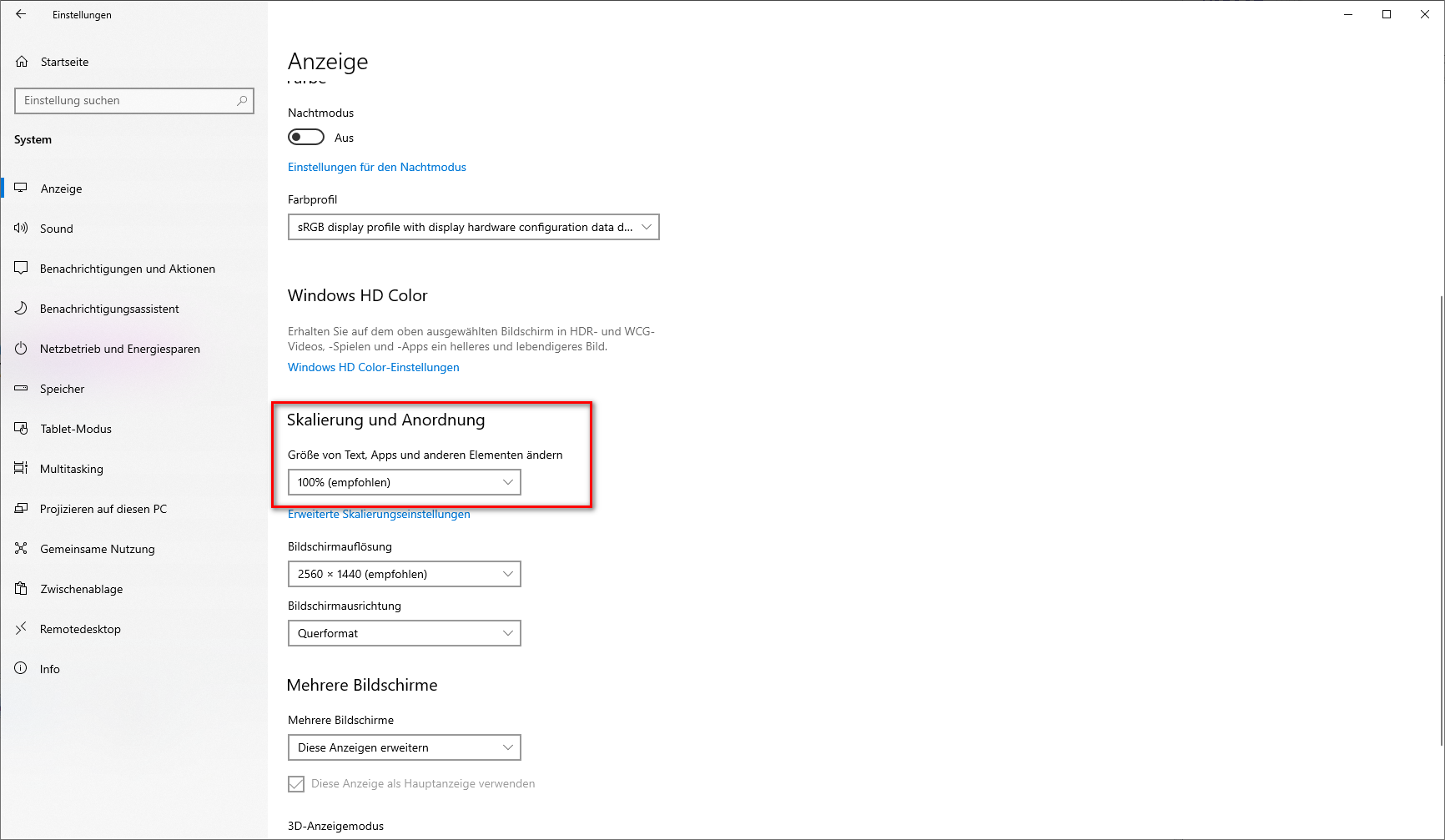1445x840 pixels.
Task: Toggle the Nachtmodus switch
Action: [x=306, y=137]
